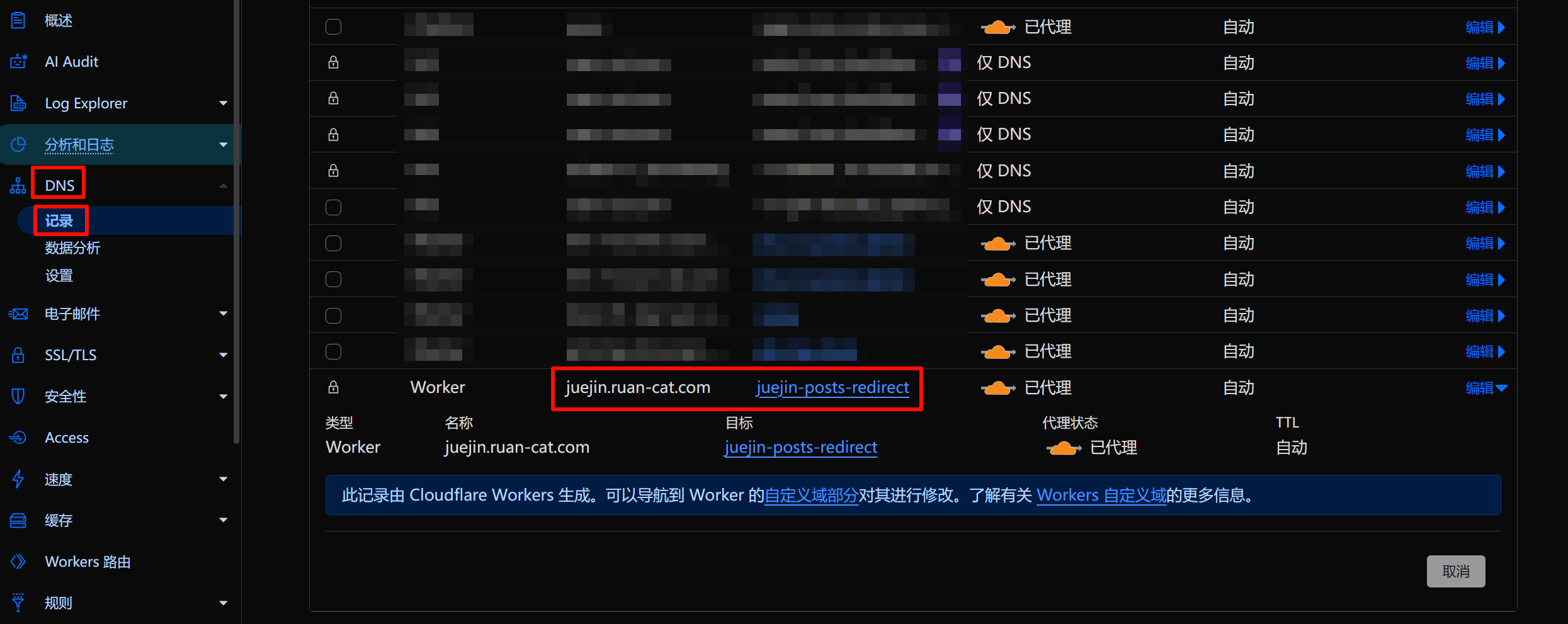Viewport: 1568px width, 624px height.
Task: Click the Access sidebar icon
Action: pos(18,437)
